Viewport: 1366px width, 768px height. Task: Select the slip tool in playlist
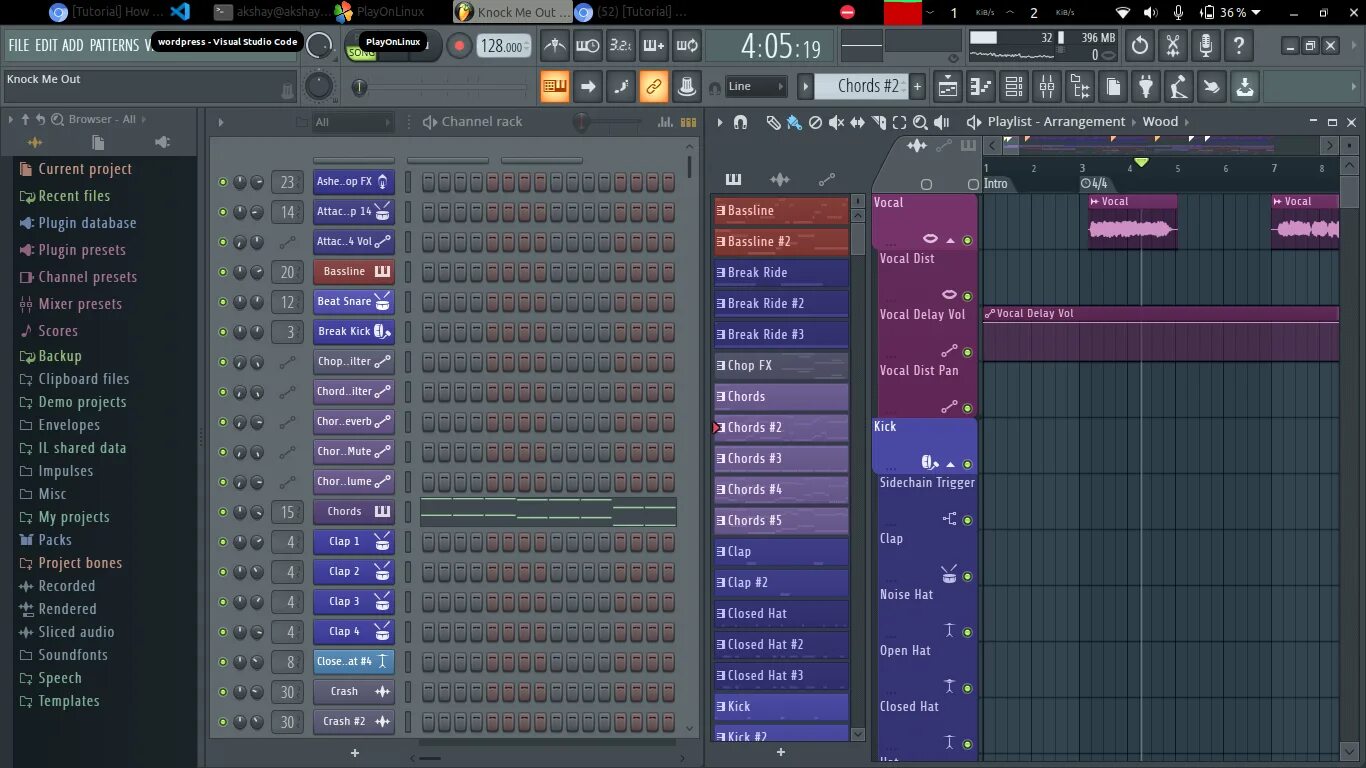tap(858, 122)
